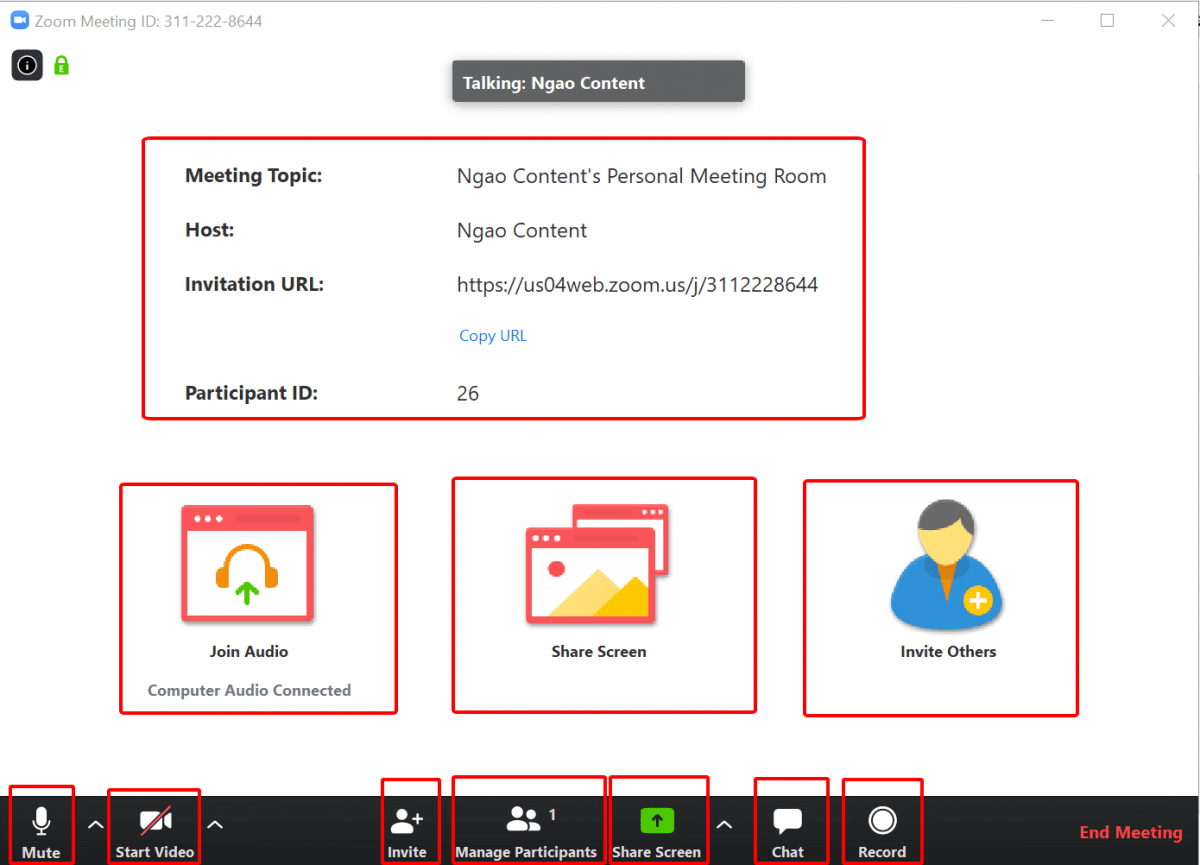Click the Copy URL link

coord(493,336)
